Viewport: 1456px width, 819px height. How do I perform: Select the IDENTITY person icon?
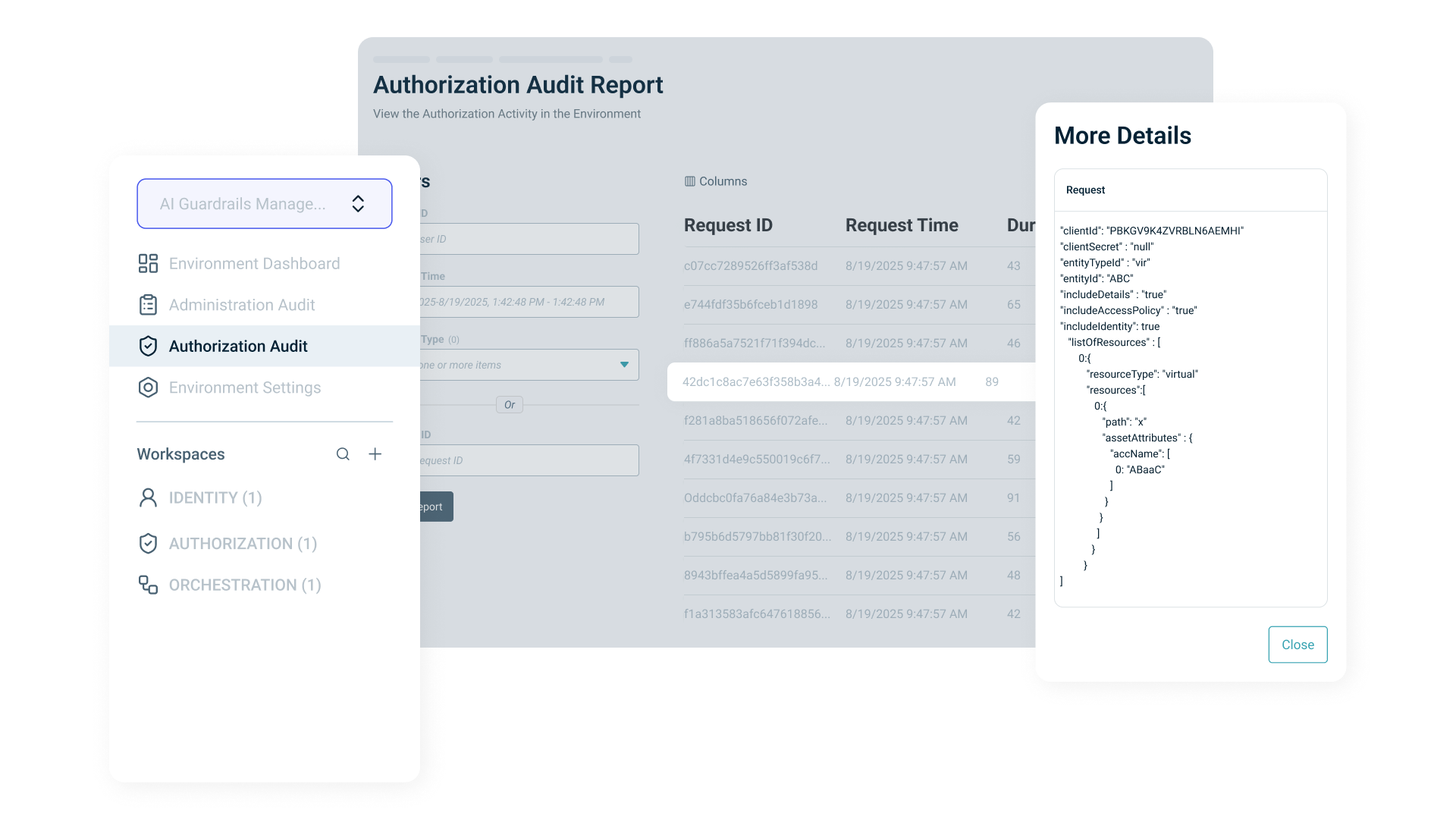point(148,497)
